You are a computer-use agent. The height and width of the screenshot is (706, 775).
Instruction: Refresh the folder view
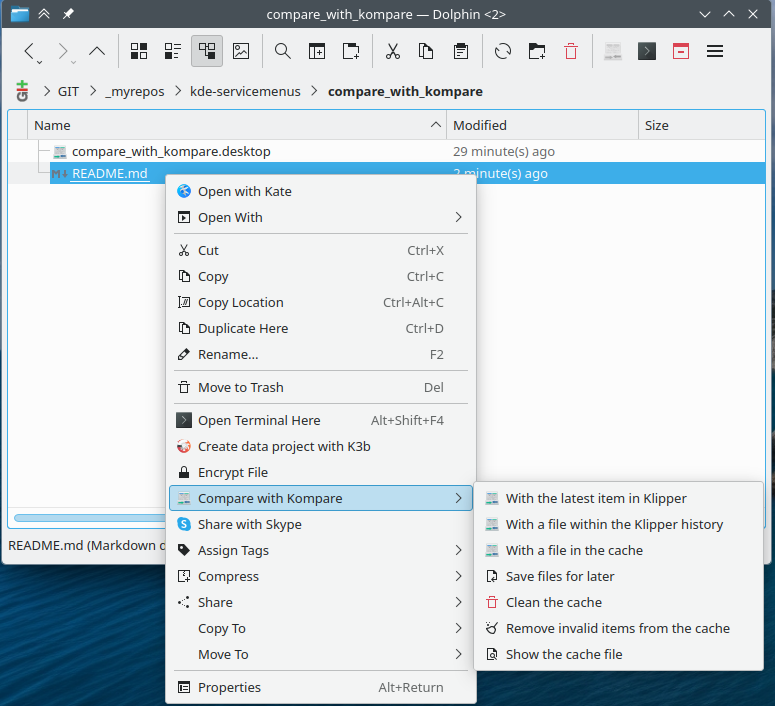(x=503, y=51)
